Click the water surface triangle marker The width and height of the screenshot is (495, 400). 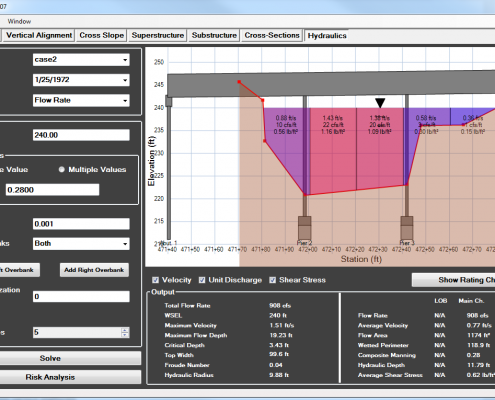380,103
